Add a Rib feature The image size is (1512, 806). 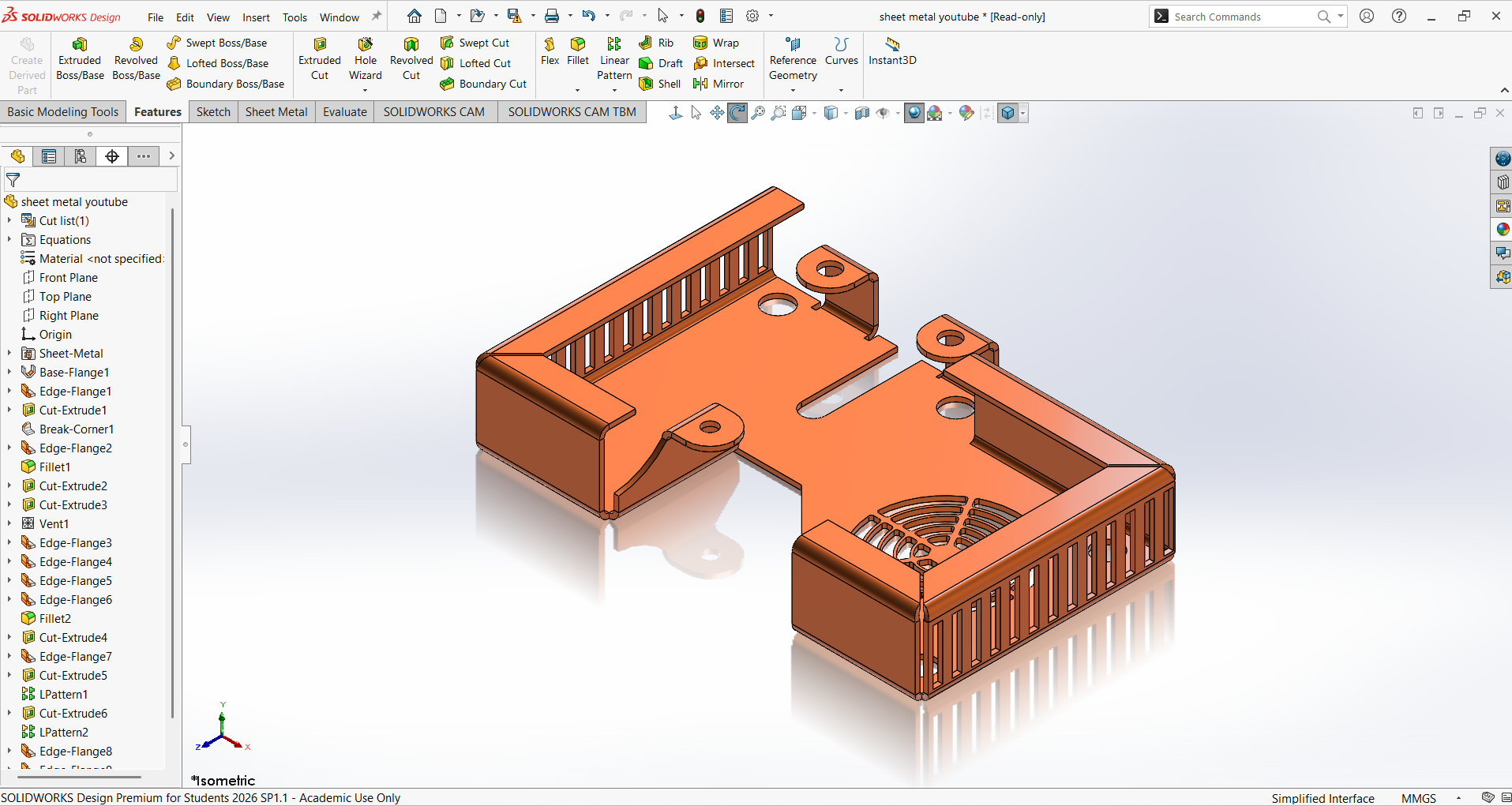656,43
